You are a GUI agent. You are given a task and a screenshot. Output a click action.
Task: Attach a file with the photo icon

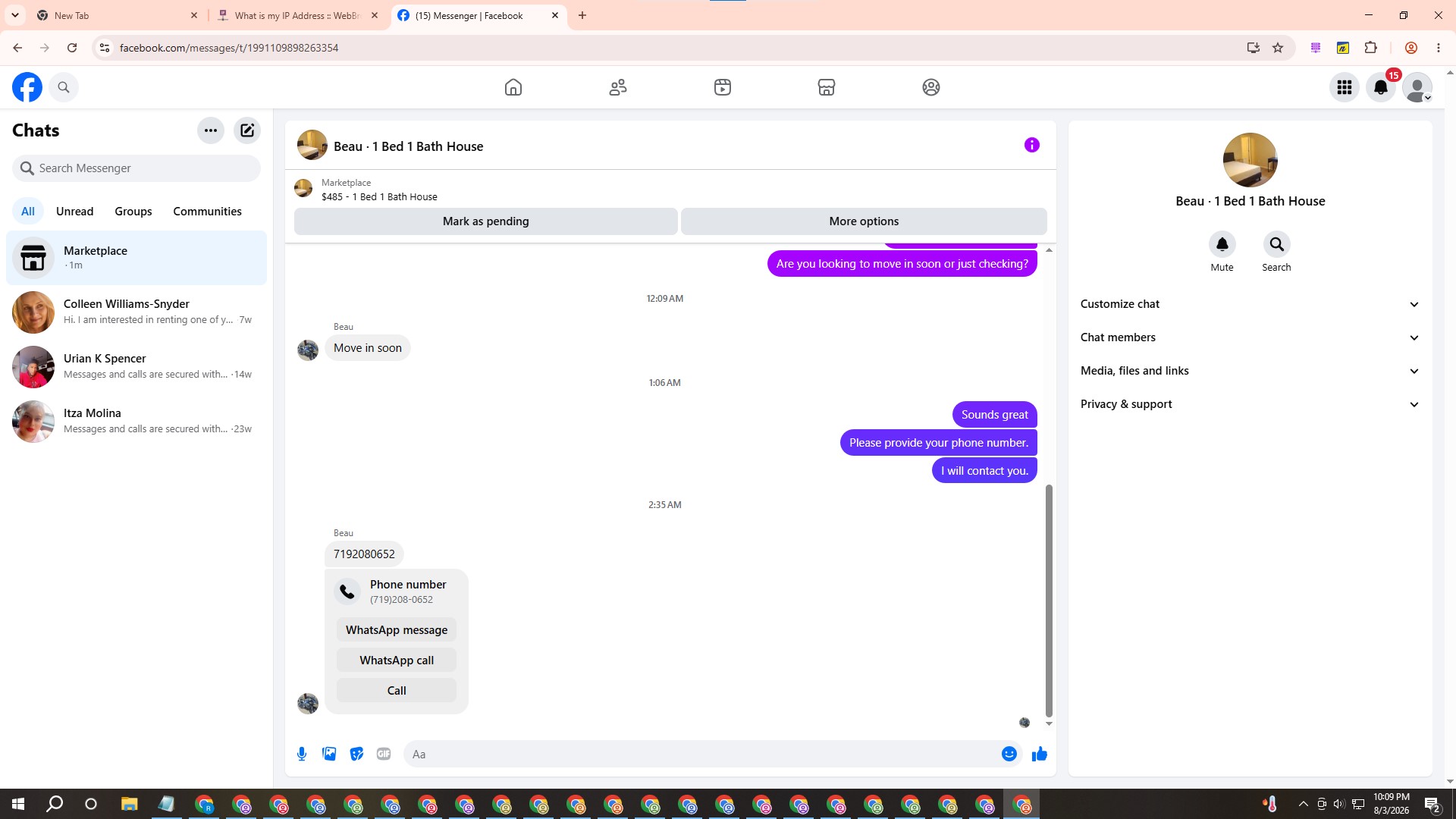tap(329, 754)
